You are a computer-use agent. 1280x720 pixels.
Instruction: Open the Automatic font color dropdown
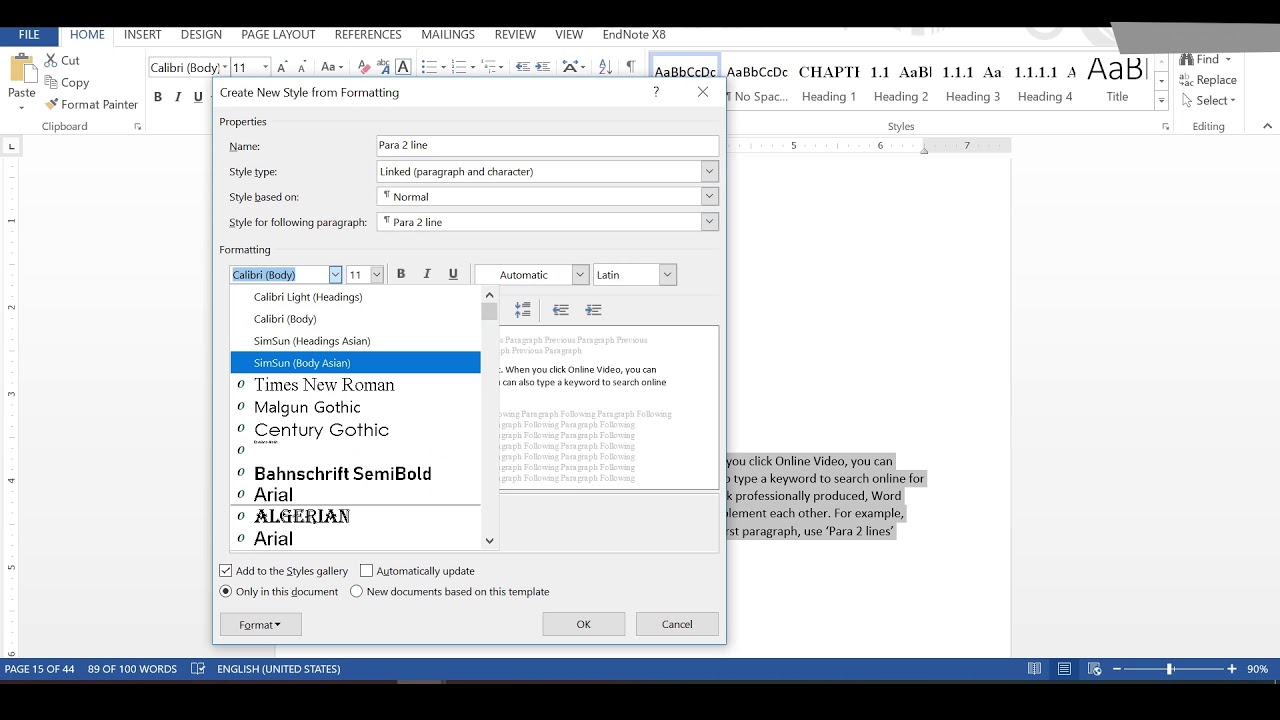pyautogui.click(x=579, y=275)
